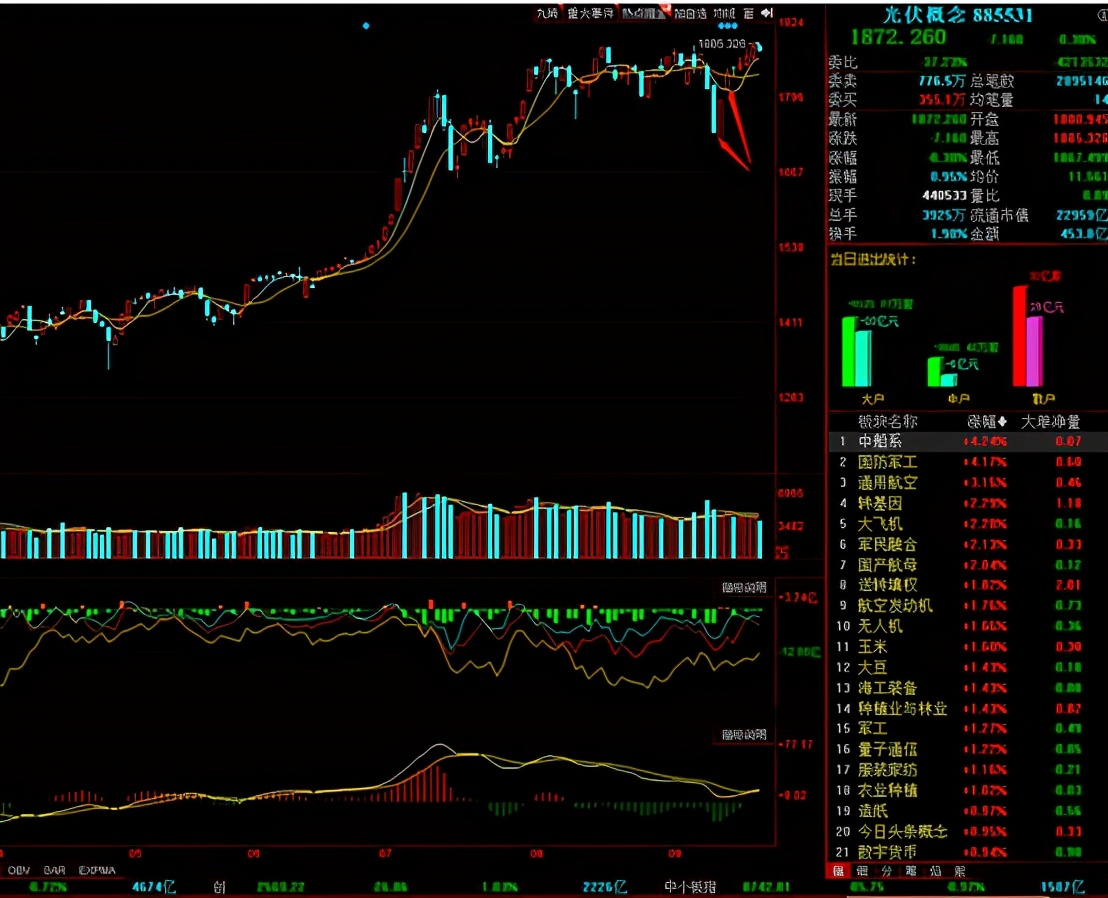Open the 九转 indicator tab
Image resolution: width=1108 pixels, height=898 pixels.
(x=547, y=13)
